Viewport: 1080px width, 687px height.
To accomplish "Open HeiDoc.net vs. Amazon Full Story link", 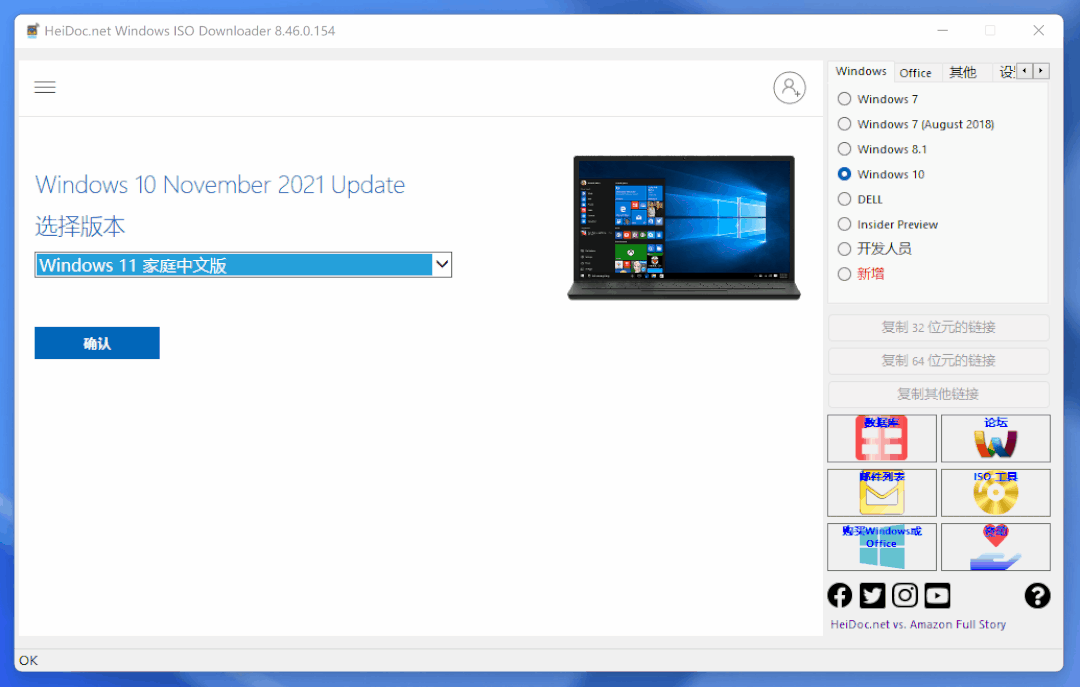I will [x=918, y=624].
